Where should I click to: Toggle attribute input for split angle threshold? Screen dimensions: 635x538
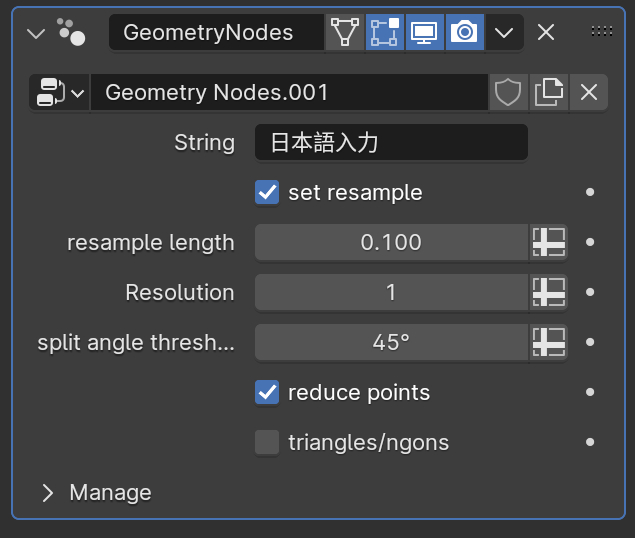[548, 342]
